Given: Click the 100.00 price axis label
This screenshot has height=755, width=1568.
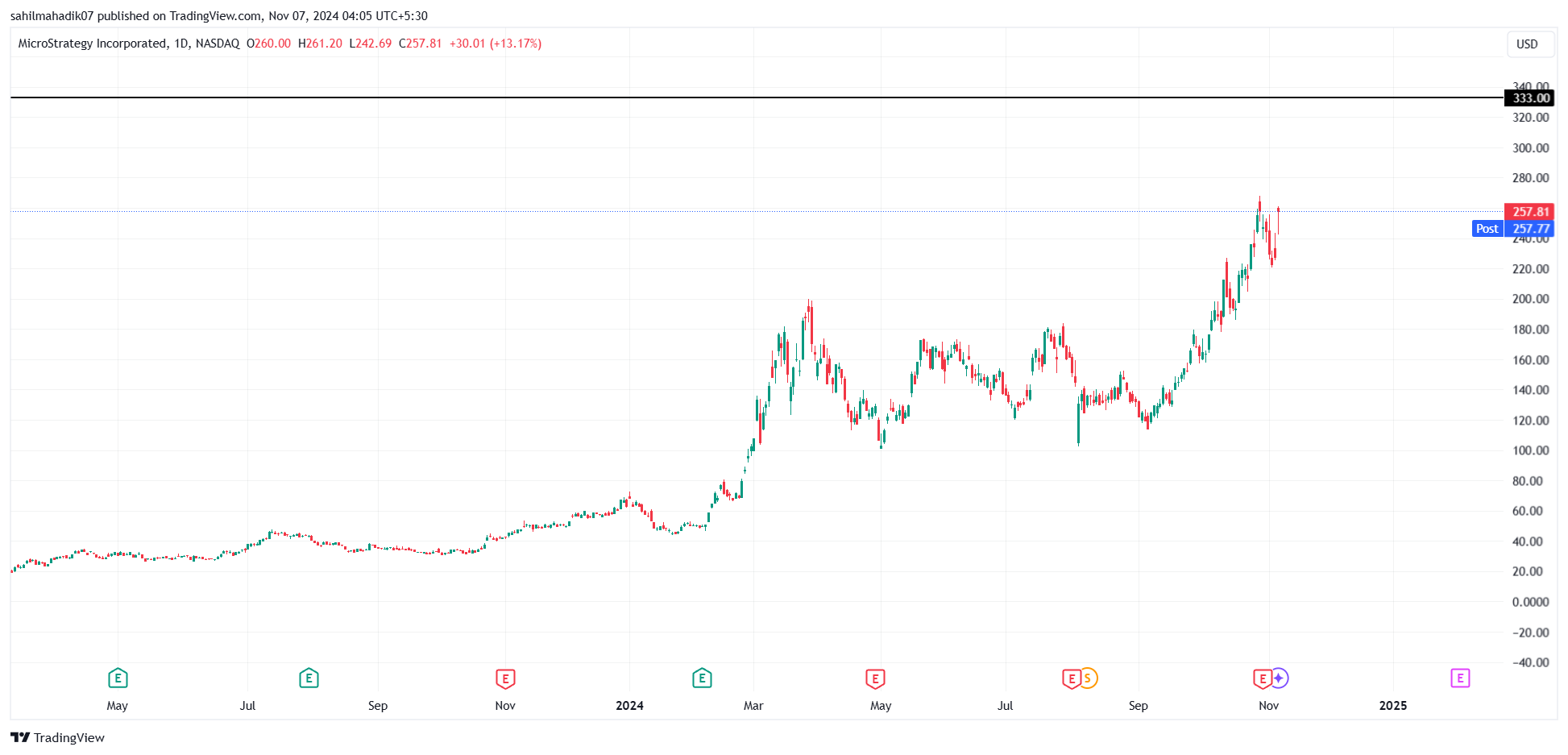Looking at the screenshot, I should pyautogui.click(x=1530, y=450).
